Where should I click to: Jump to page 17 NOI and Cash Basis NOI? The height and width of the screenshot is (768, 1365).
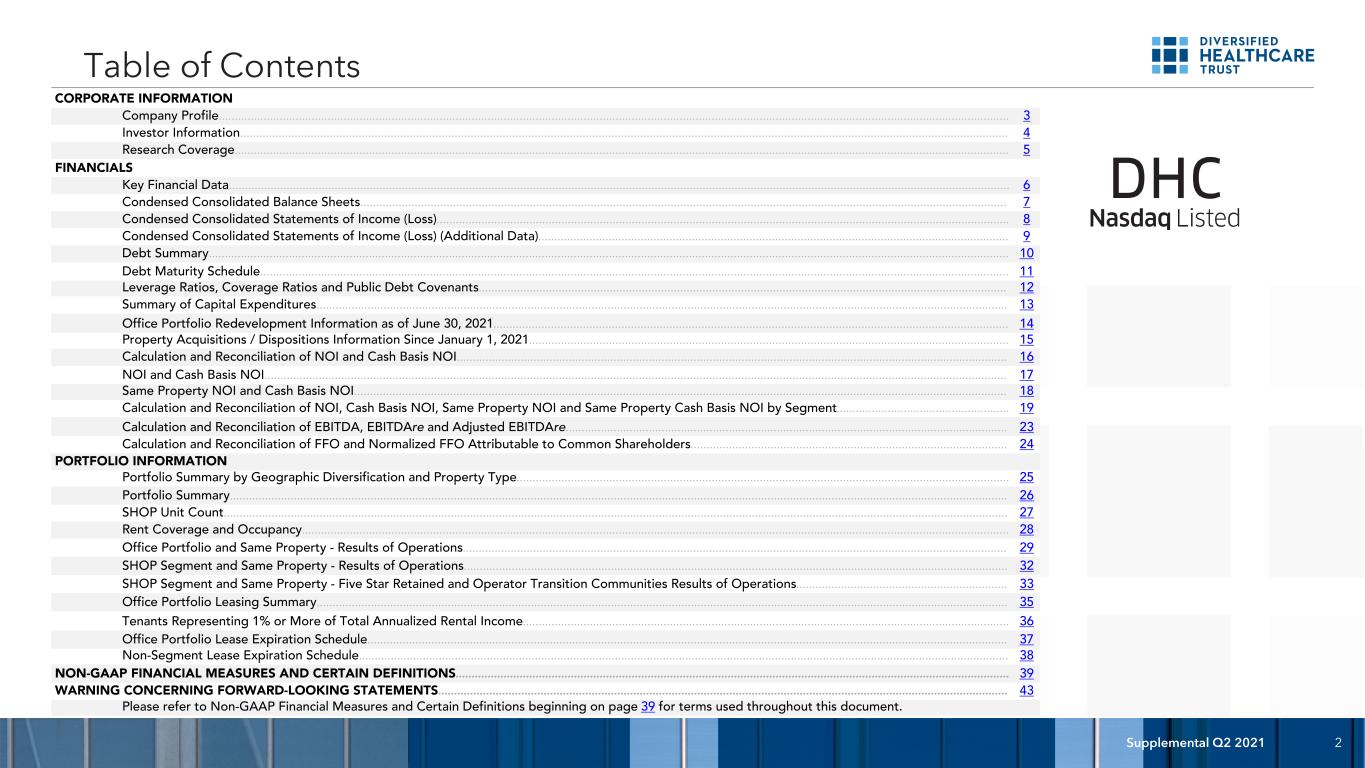coord(1027,375)
